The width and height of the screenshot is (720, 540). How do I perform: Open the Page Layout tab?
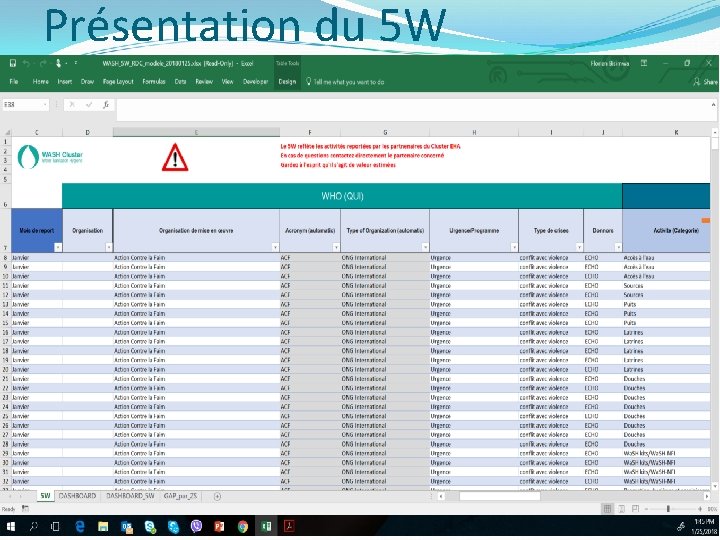pos(118,82)
